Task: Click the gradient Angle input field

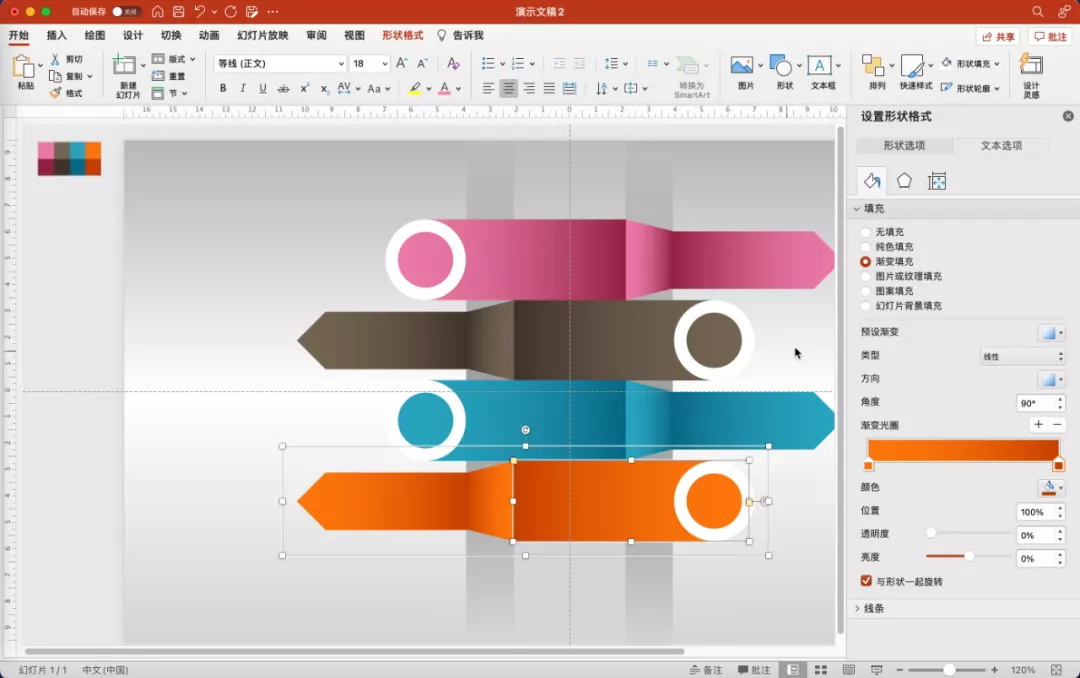Action: tap(1036, 403)
